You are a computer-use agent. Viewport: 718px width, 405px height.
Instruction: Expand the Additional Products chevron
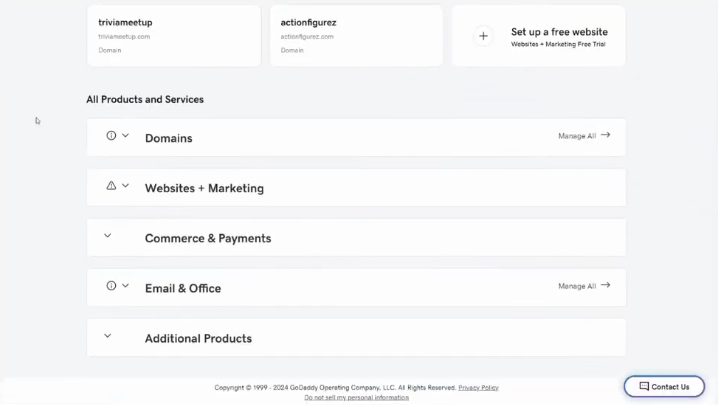[108, 336]
